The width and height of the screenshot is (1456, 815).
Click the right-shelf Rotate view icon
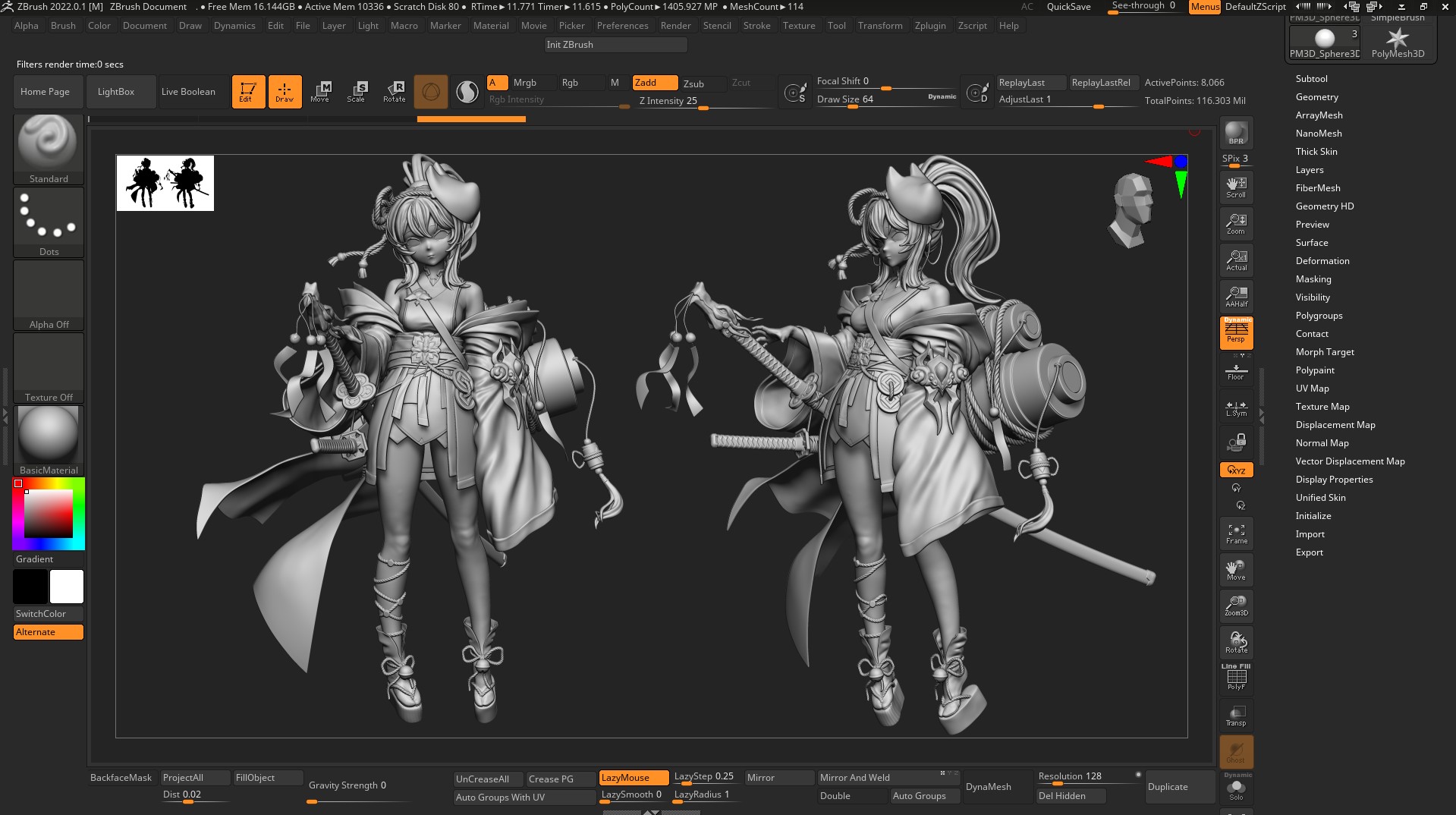coord(1236,643)
